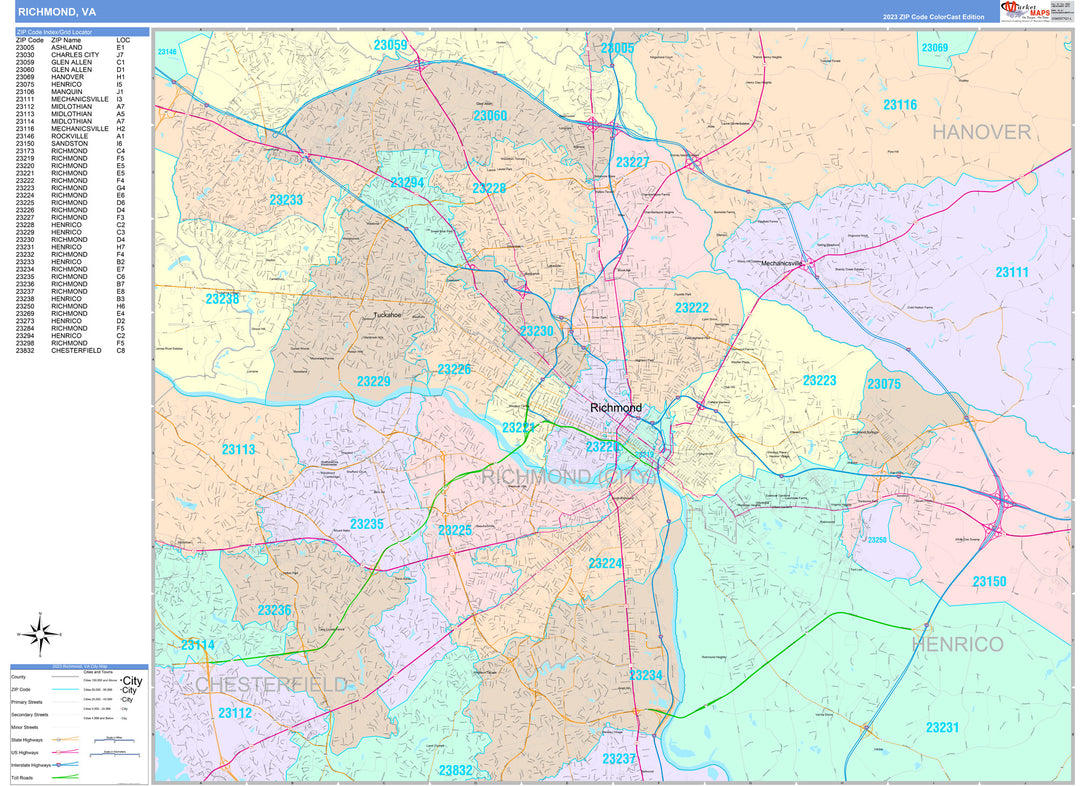Click the HANOVER county label
Image resolution: width=1080 pixels, height=786 pixels.
click(981, 132)
